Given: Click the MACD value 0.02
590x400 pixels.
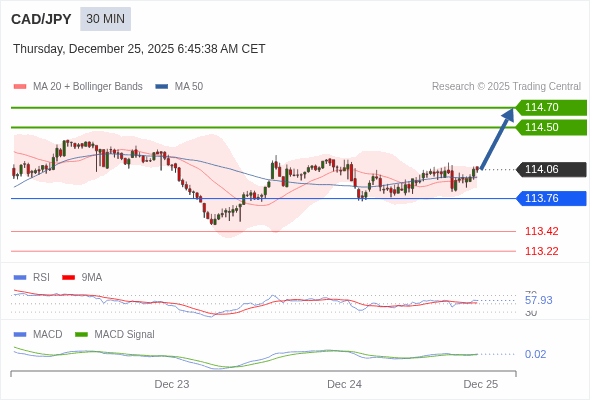Looking at the screenshot, I should 535,354.
